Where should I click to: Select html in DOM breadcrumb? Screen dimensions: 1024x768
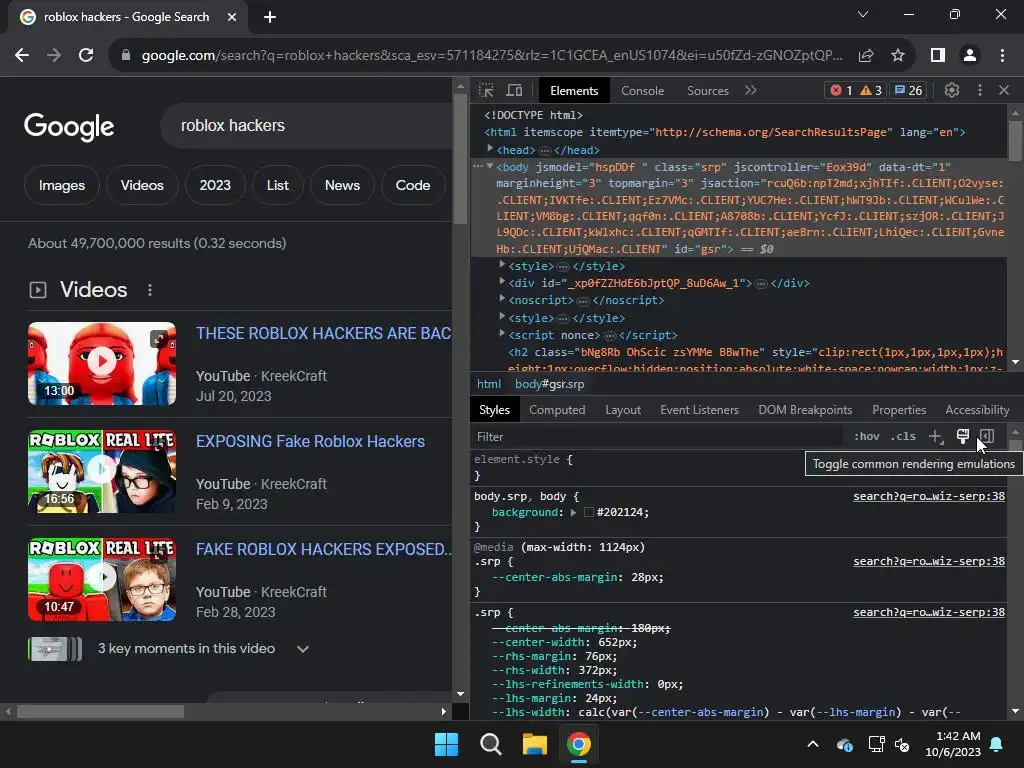click(x=488, y=384)
